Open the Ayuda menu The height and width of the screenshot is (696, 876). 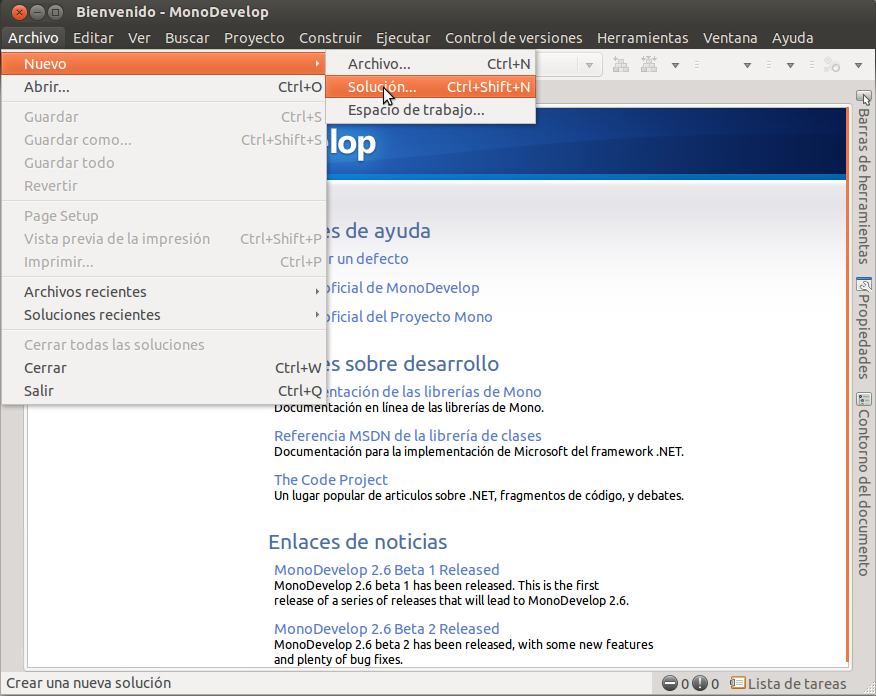pyautogui.click(x=792, y=38)
